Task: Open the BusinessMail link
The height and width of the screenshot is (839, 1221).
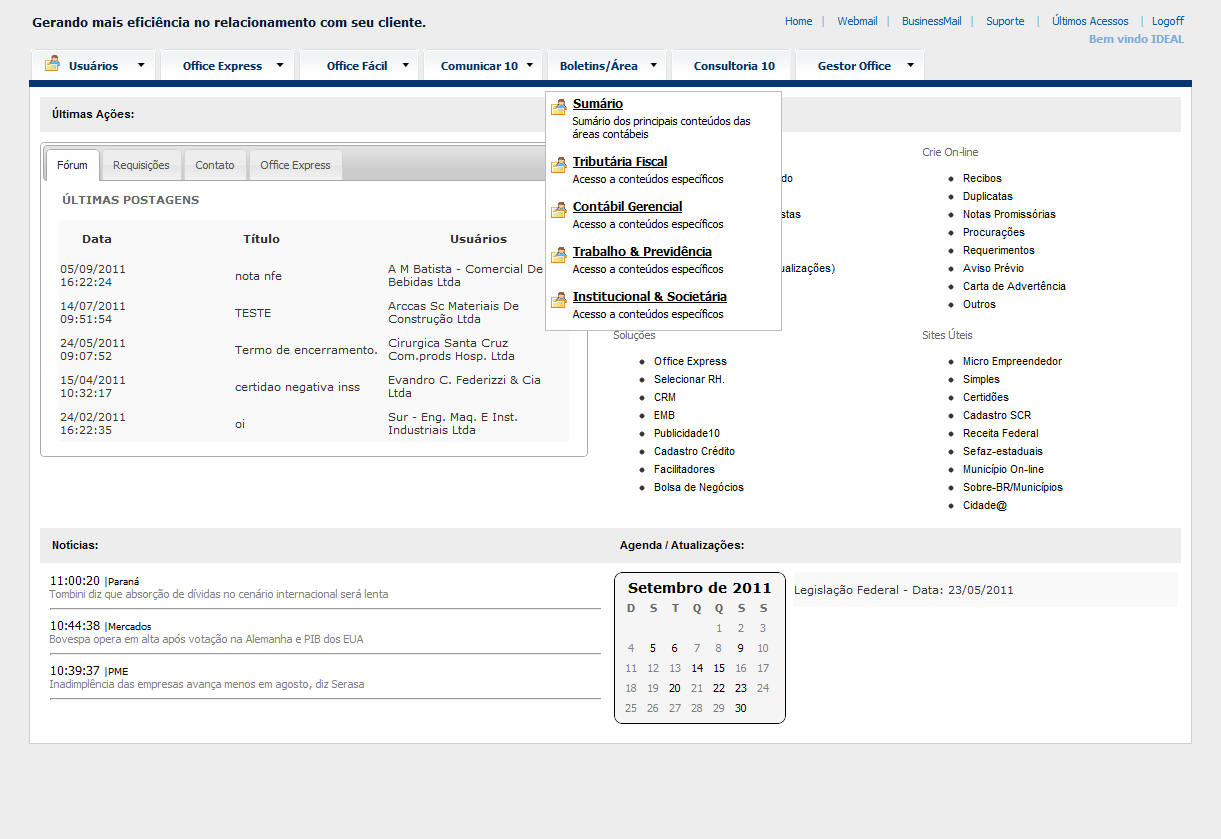Action: [931, 21]
